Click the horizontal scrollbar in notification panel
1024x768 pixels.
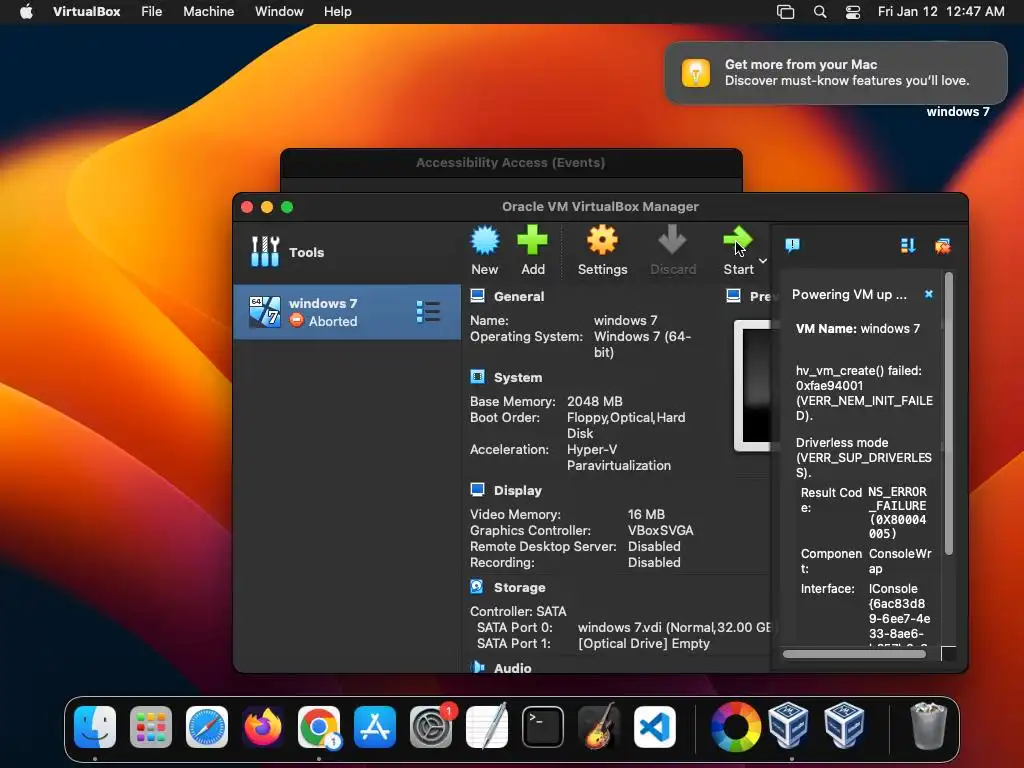coord(854,654)
